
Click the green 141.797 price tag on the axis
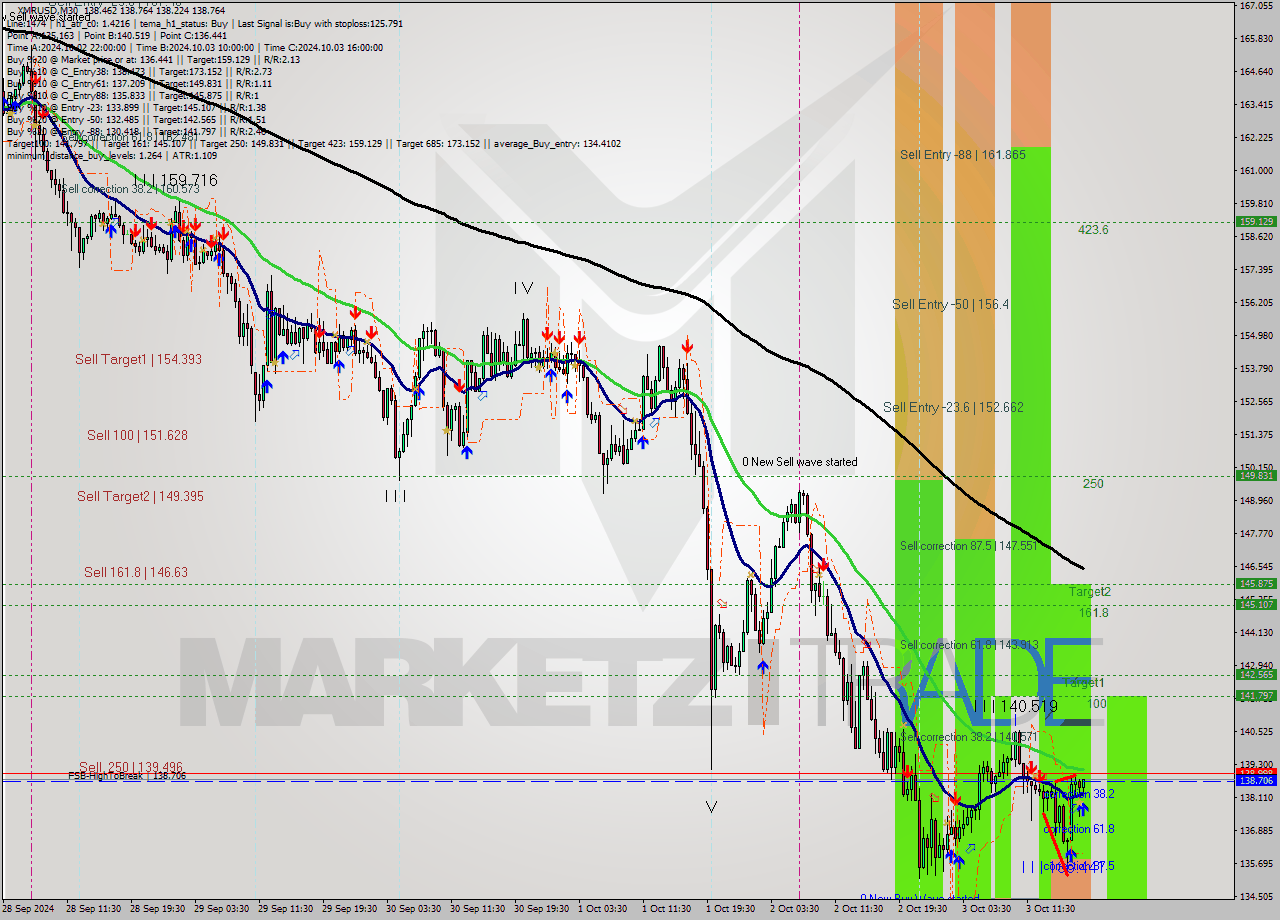coord(1256,695)
